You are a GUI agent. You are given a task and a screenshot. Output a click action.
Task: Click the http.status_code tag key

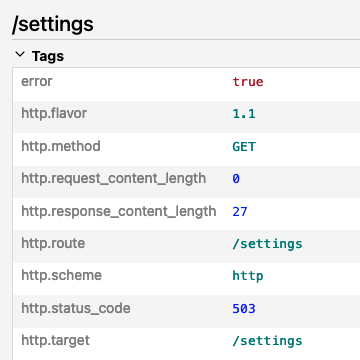pyautogui.click(x=76, y=309)
